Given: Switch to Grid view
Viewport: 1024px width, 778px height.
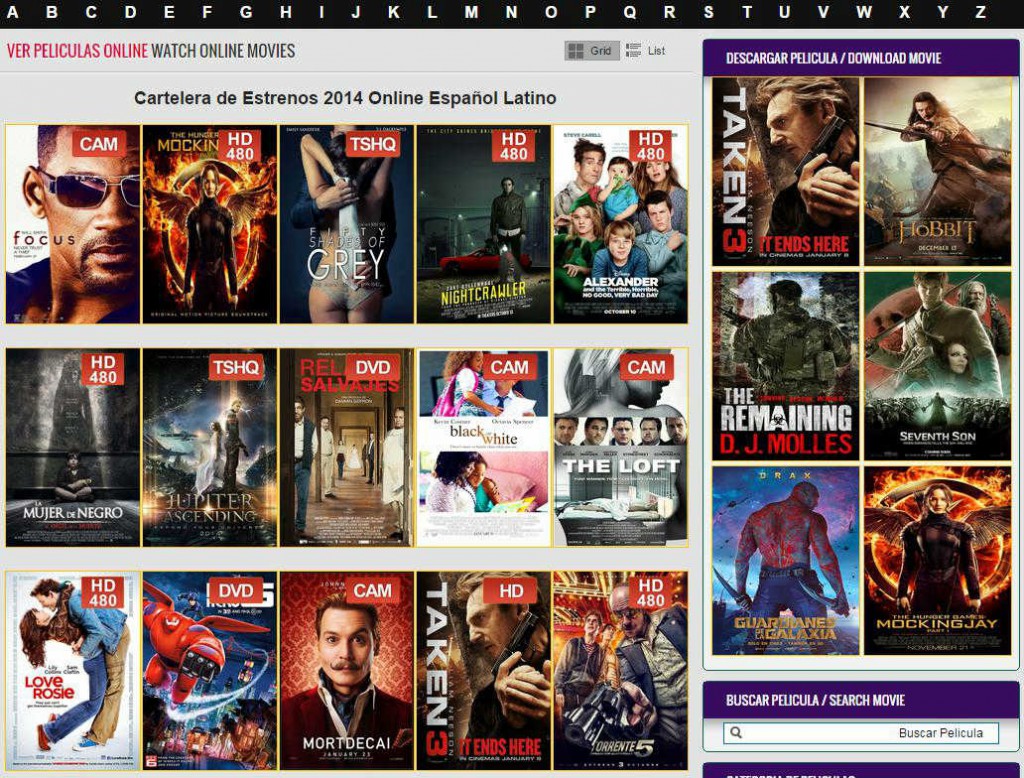Looking at the screenshot, I should click(x=592, y=50).
